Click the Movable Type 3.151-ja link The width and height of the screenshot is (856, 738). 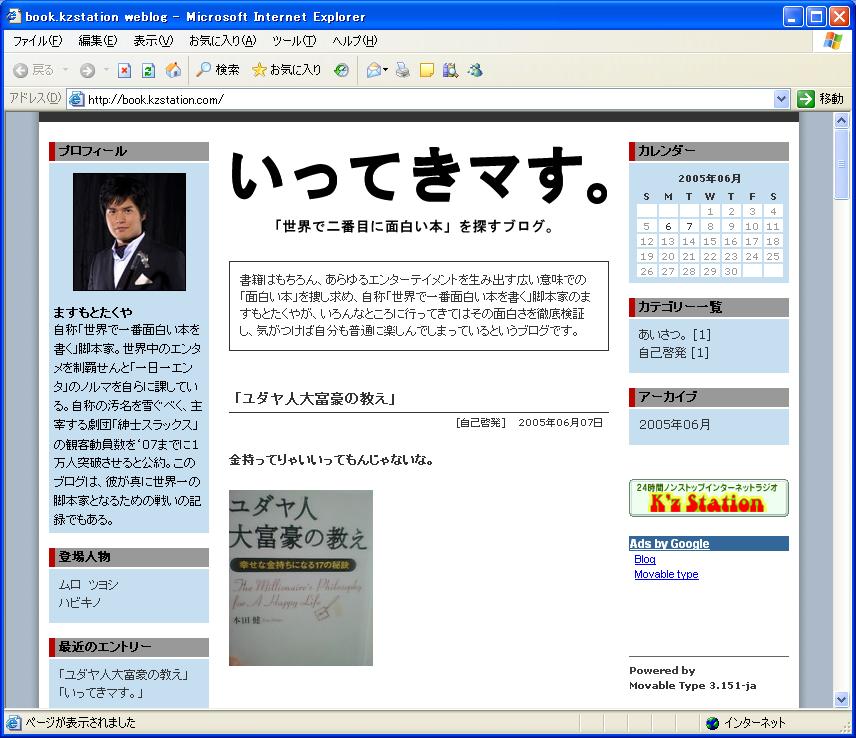[693, 686]
